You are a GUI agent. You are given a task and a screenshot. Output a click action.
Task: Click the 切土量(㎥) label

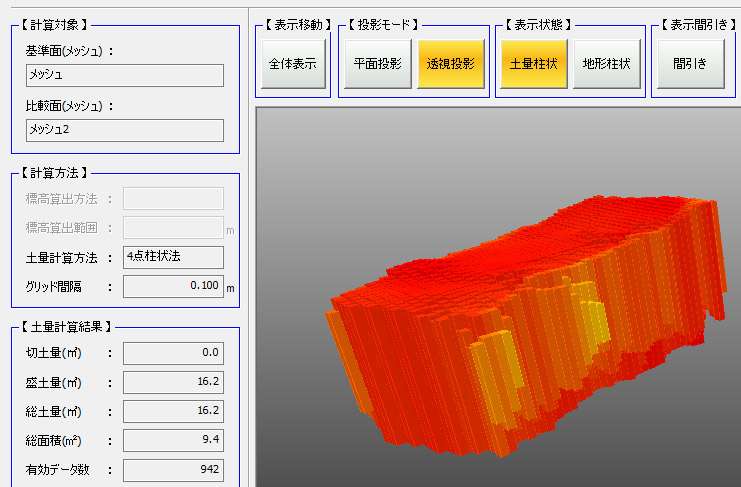point(53,353)
